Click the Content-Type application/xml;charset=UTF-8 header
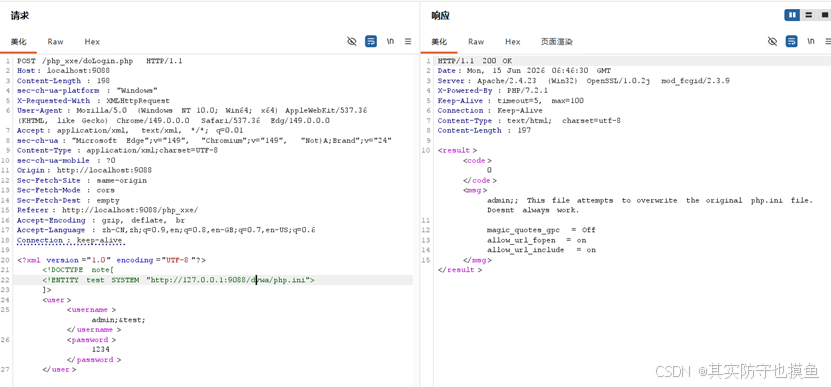 (117, 151)
